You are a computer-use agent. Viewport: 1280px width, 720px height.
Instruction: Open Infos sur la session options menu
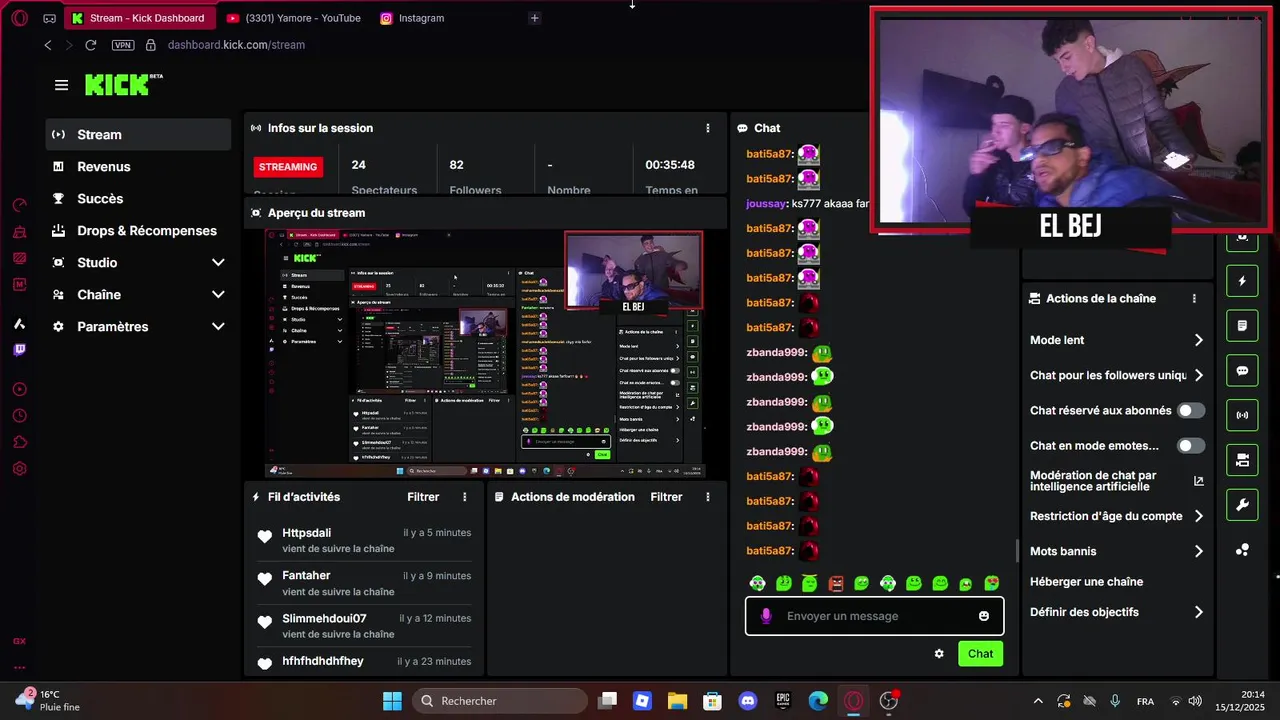[x=708, y=128]
